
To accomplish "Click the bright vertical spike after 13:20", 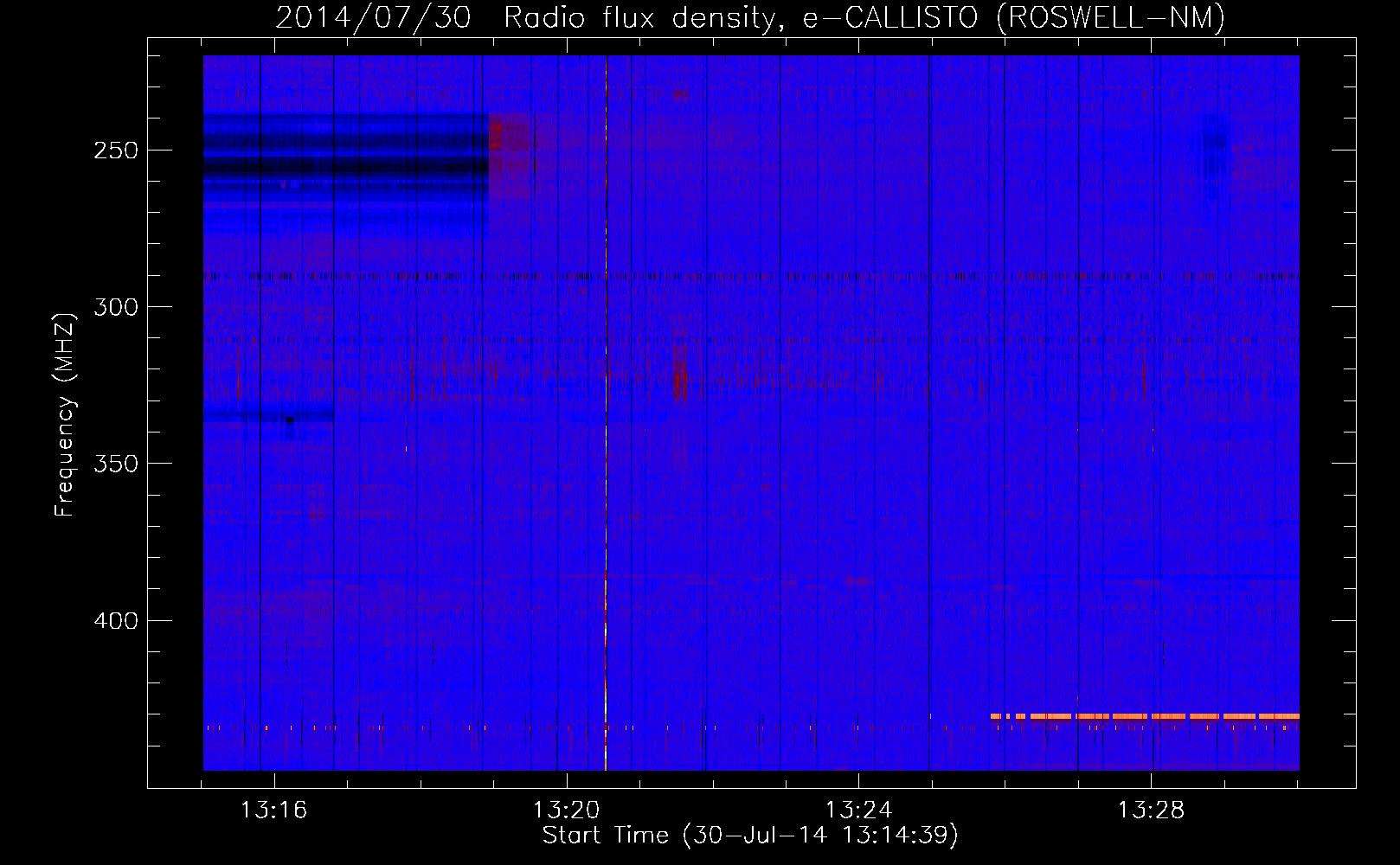I will [606, 413].
